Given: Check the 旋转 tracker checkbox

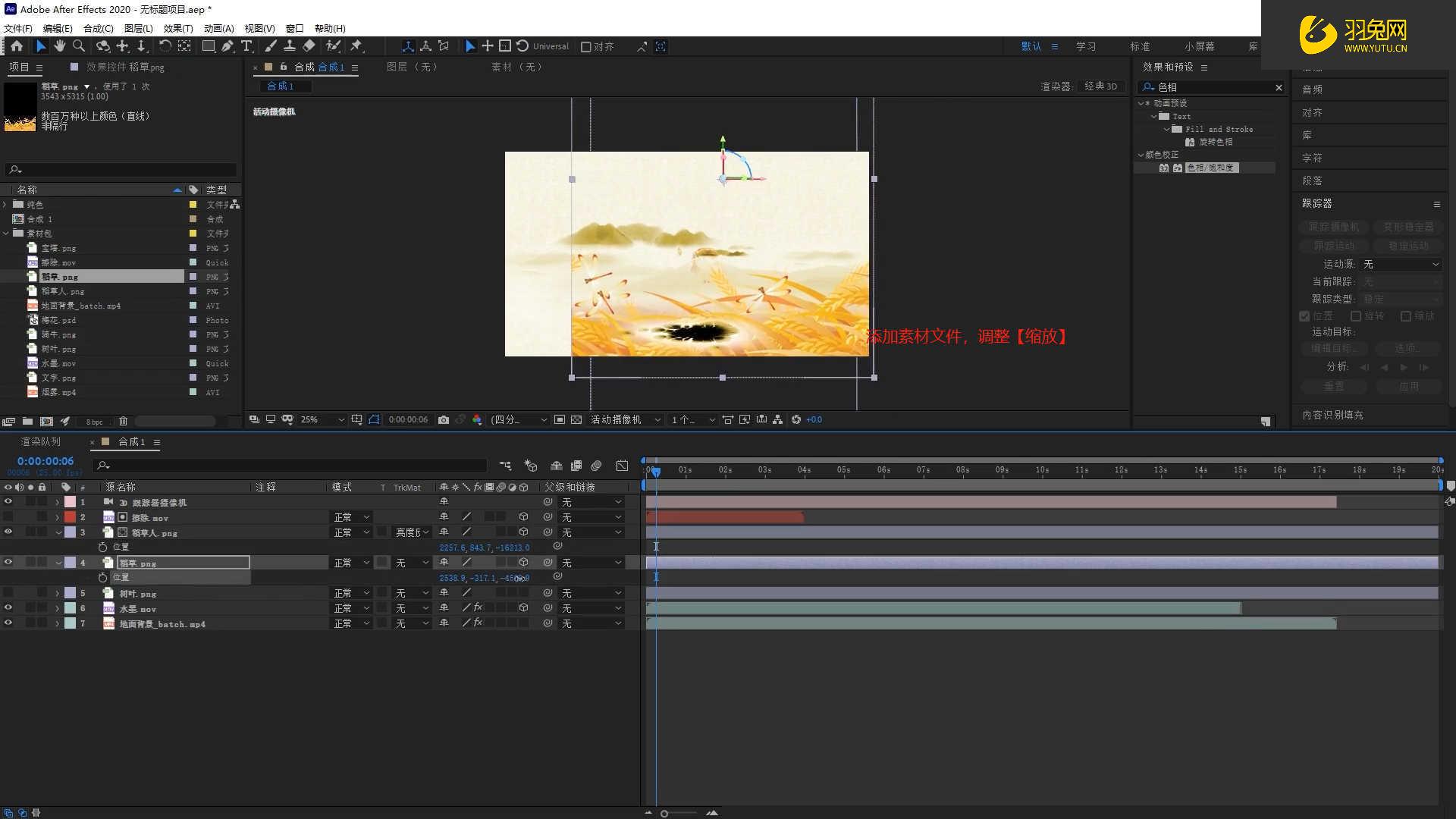Looking at the screenshot, I should click(1356, 316).
